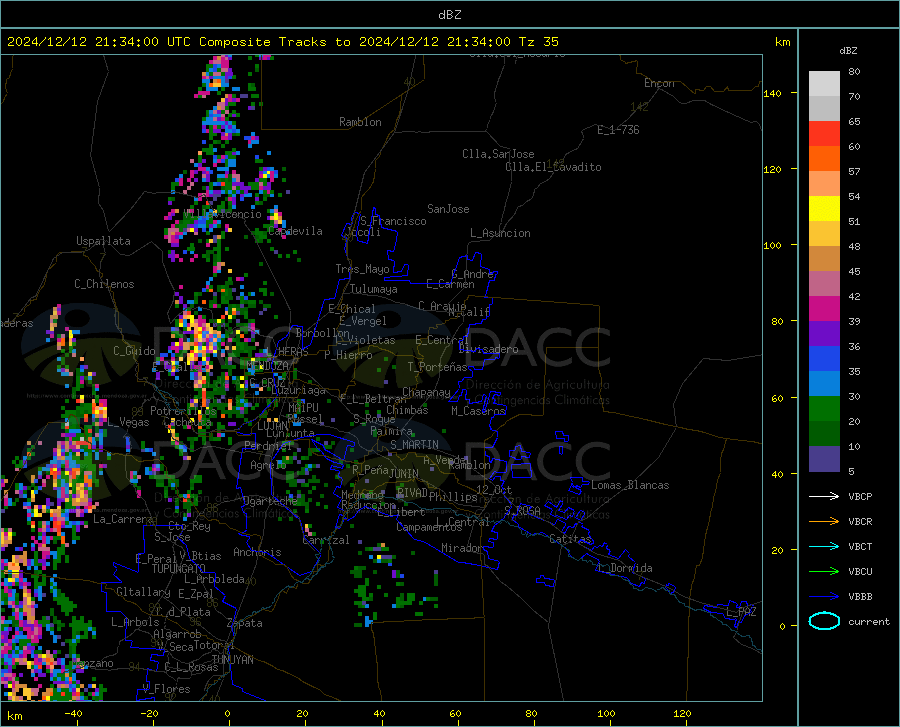This screenshot has width=900, height=727.
Task: Click the Chapanay place label
Action: pos(426,392)
